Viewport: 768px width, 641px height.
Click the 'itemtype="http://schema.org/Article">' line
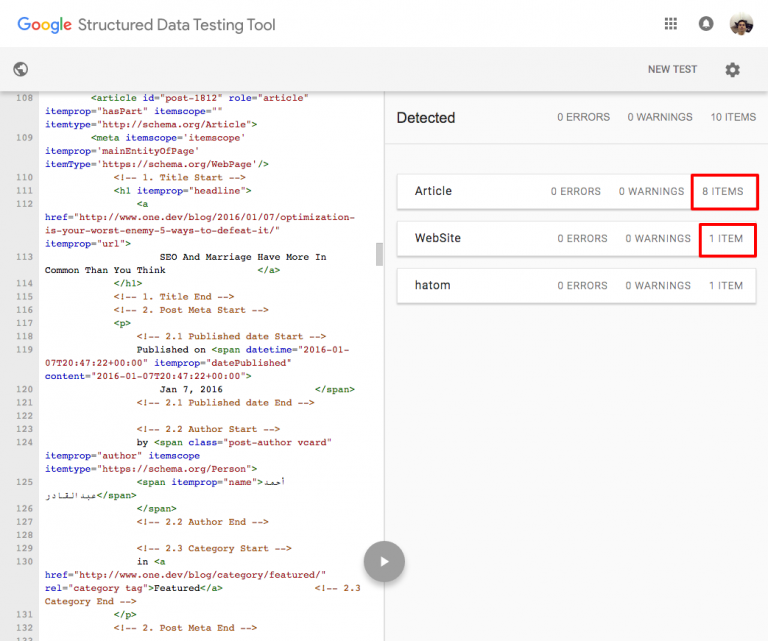[x=151, y=124]
